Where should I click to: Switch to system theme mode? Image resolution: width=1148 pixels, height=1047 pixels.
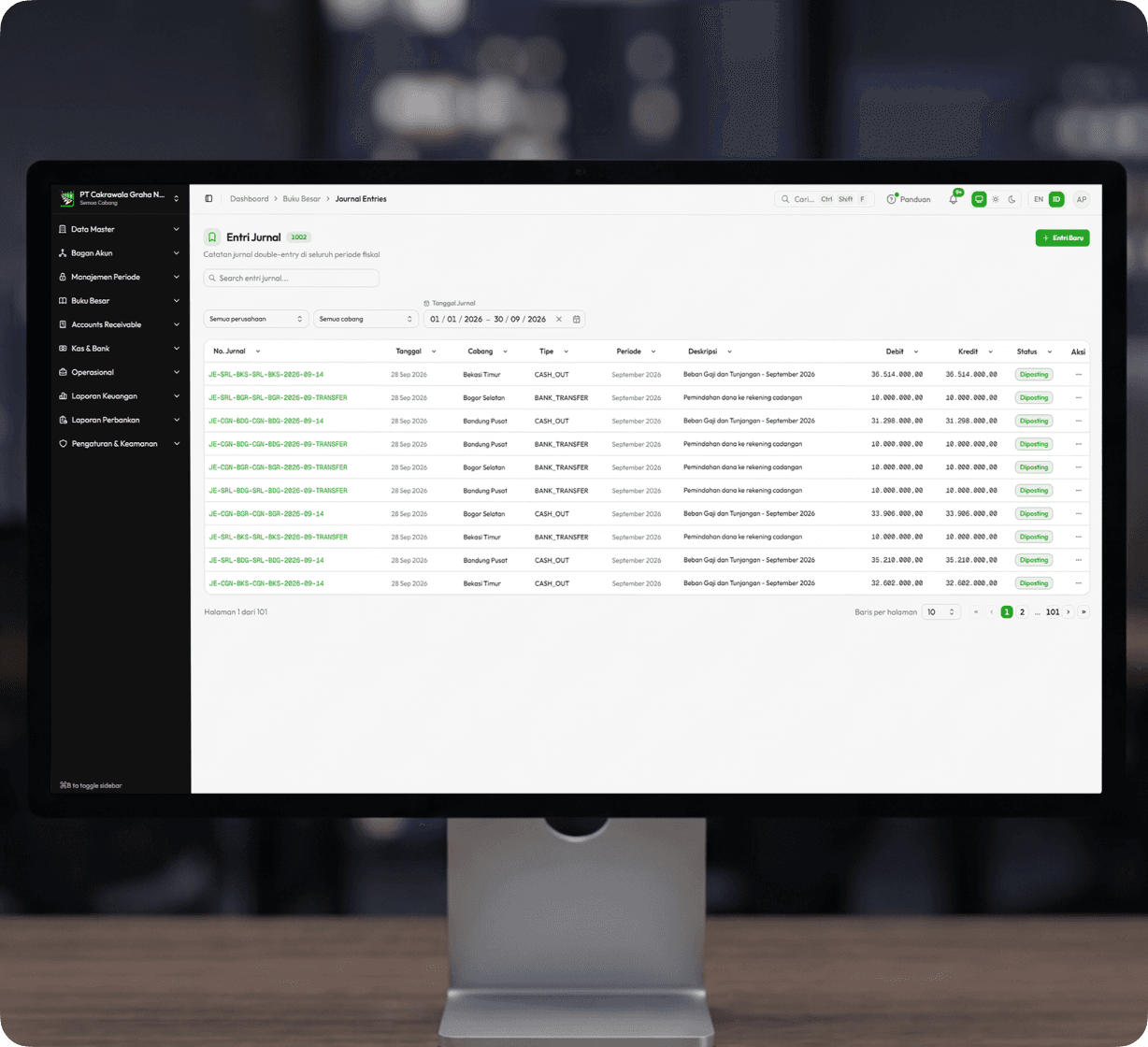979,199
